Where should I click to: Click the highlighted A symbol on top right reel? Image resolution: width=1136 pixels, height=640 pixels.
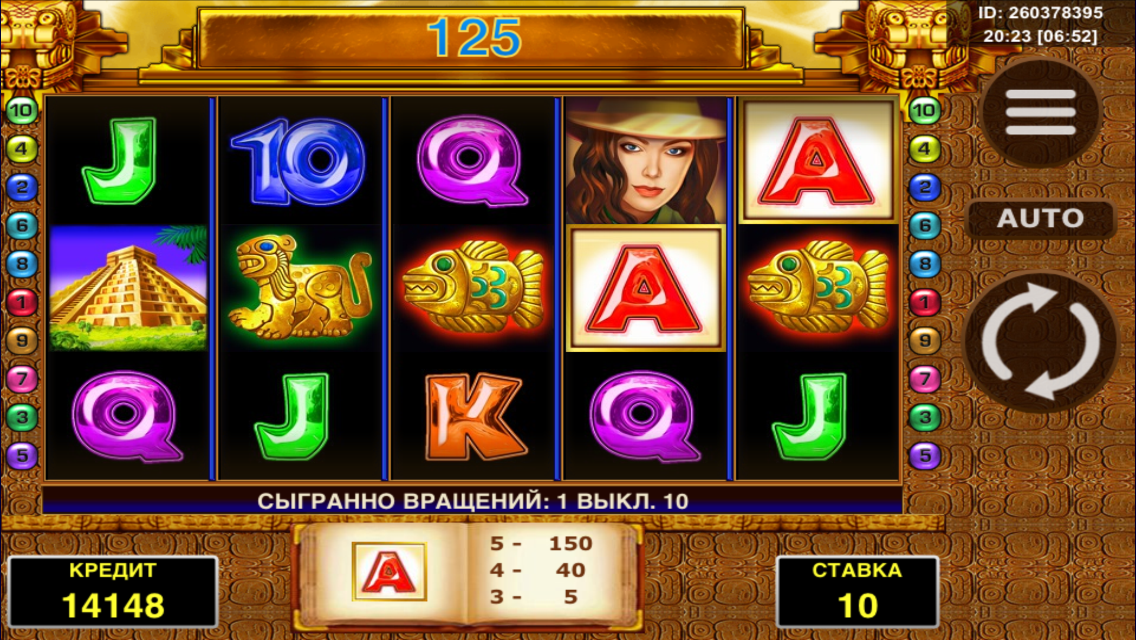click(x=818, y=160)
